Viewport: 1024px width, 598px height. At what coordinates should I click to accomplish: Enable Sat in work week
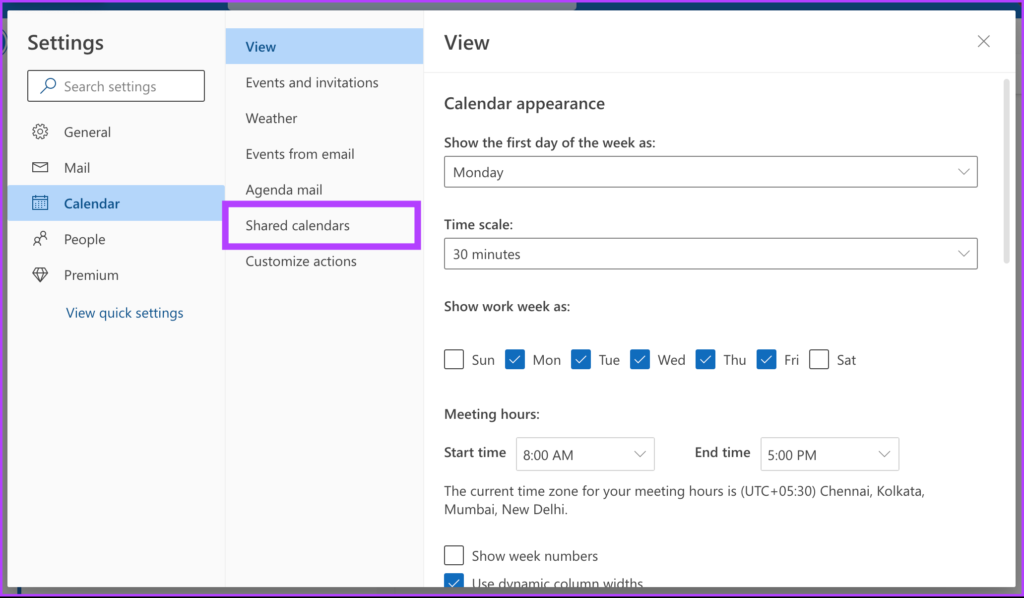pos(819,360)
